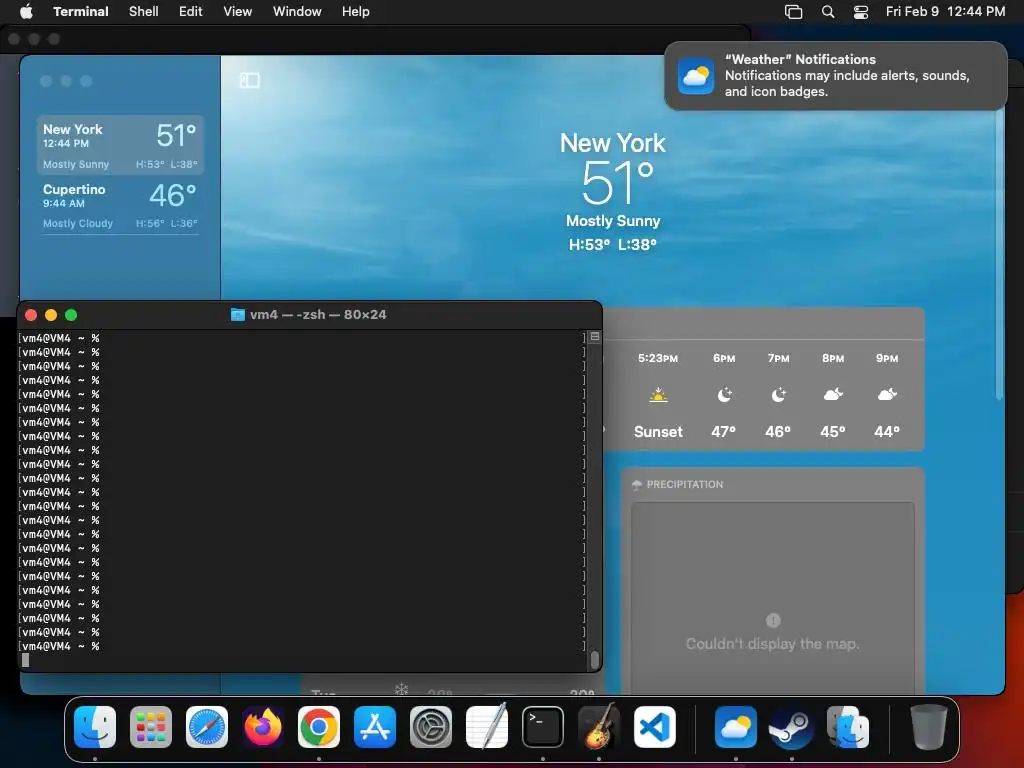Viewport: 1024px width, 768px height.
Task: Click "Mostly Sunny" under New York temperature
Action: coord(613,221)
